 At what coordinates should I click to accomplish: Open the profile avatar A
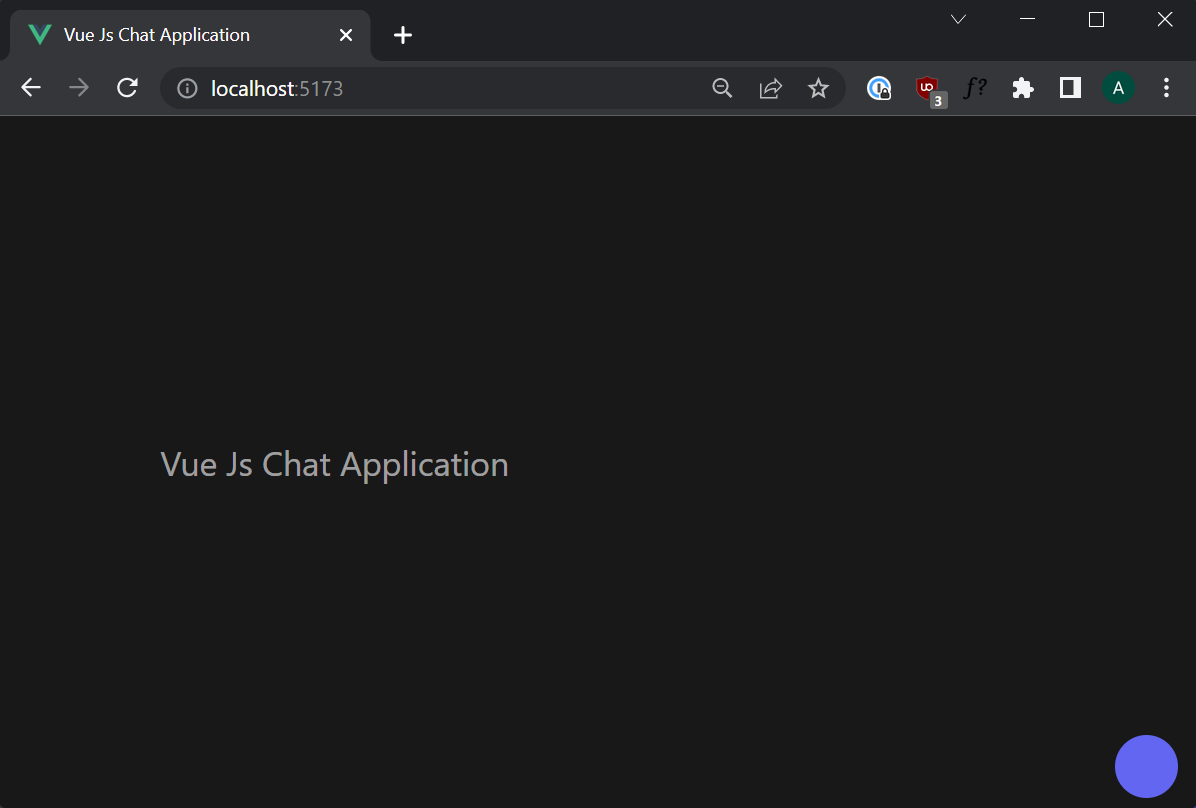1118,89
